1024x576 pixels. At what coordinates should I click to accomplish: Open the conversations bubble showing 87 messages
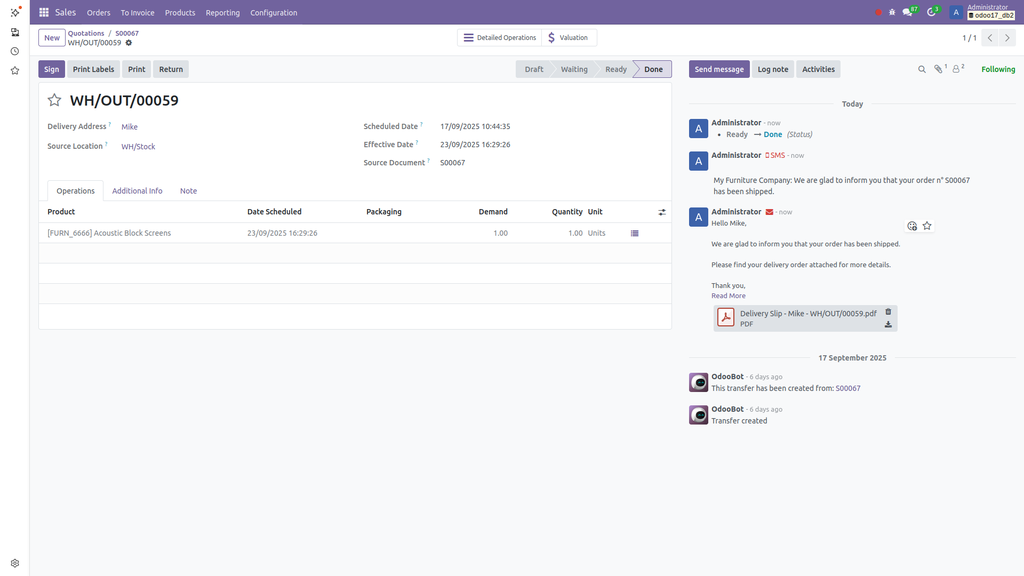906,11
